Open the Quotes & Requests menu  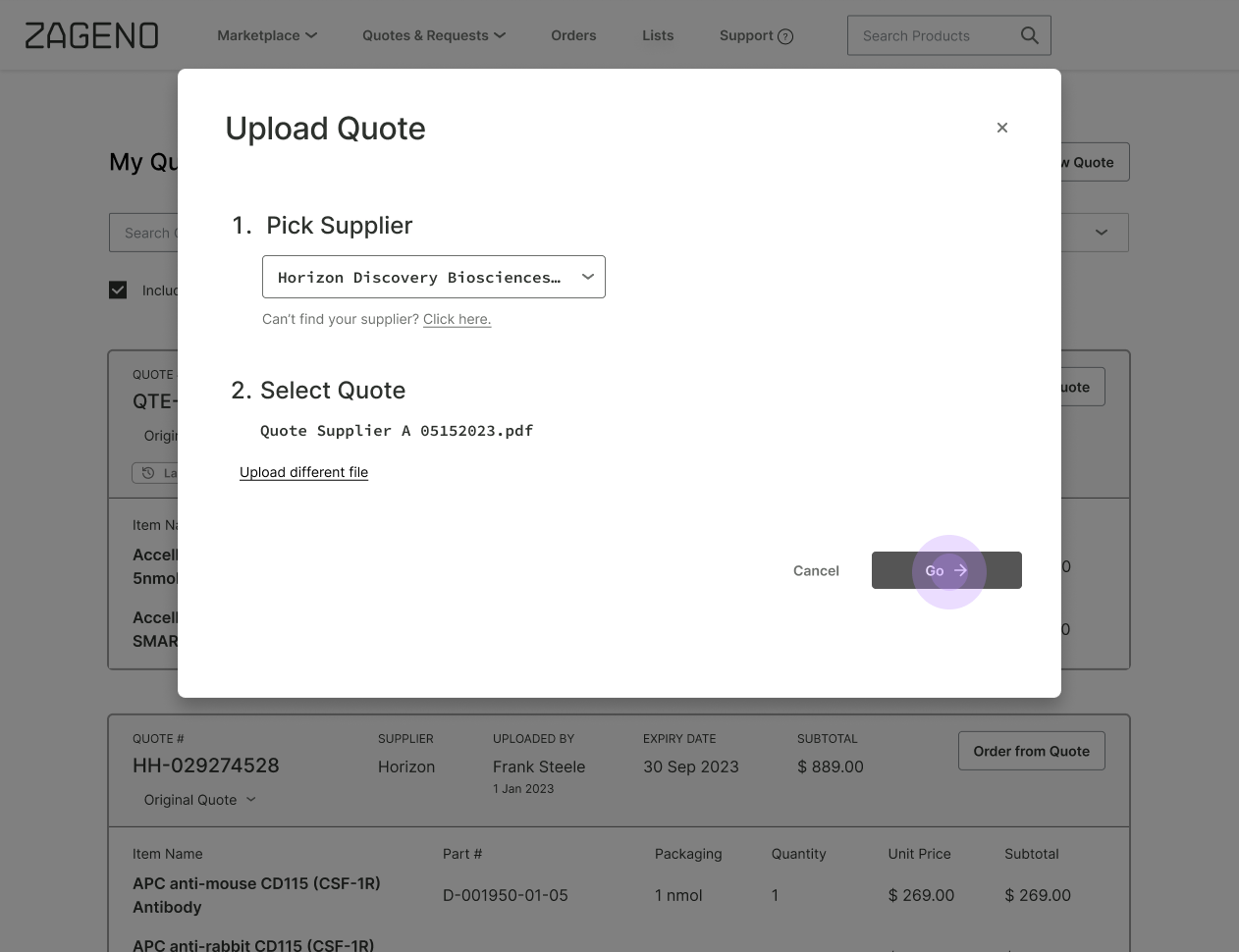coord(434,35)
